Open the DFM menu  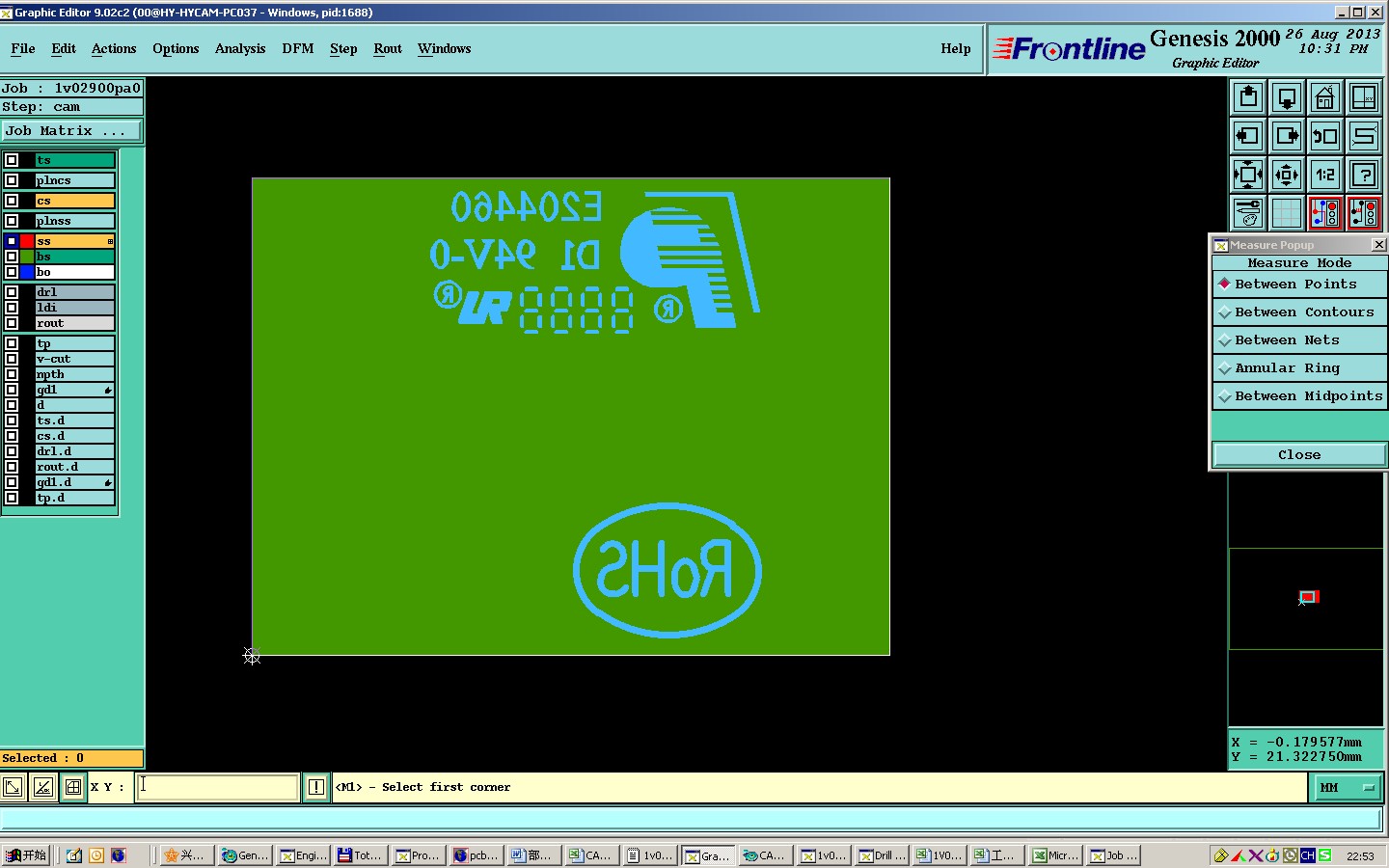[298, 49]
